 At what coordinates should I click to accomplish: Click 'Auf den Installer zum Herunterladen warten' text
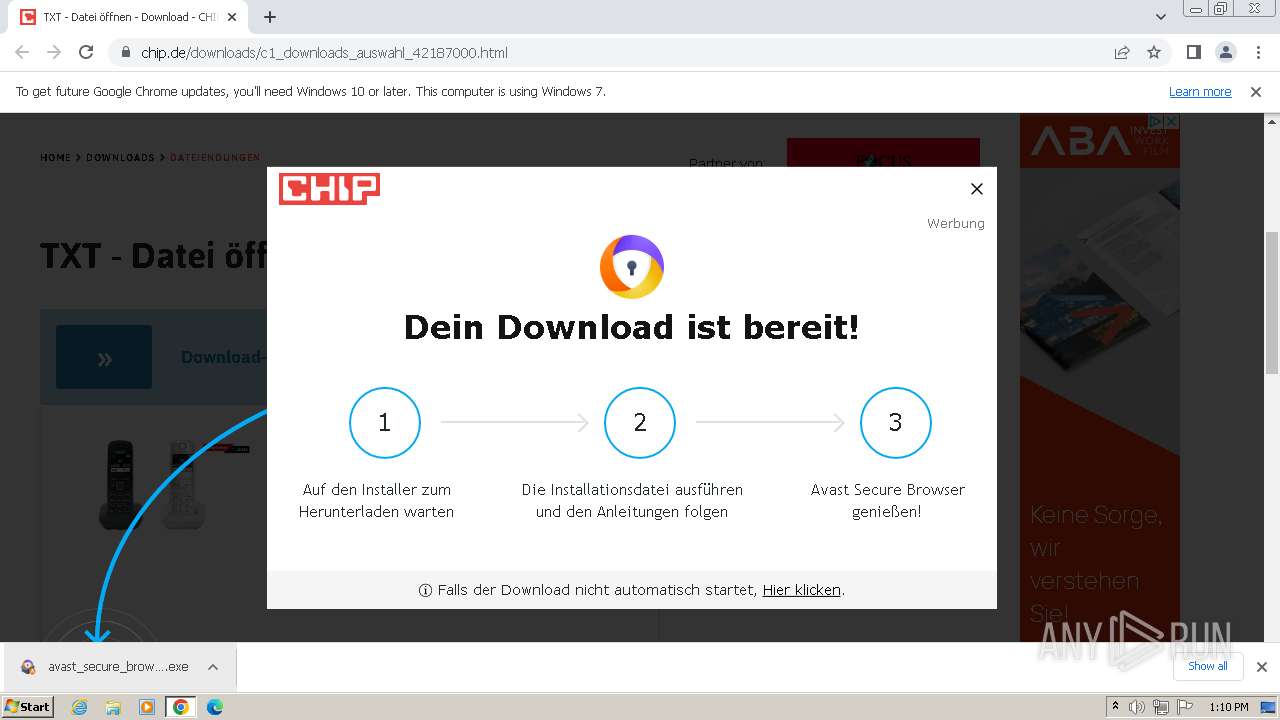(376, 500)
